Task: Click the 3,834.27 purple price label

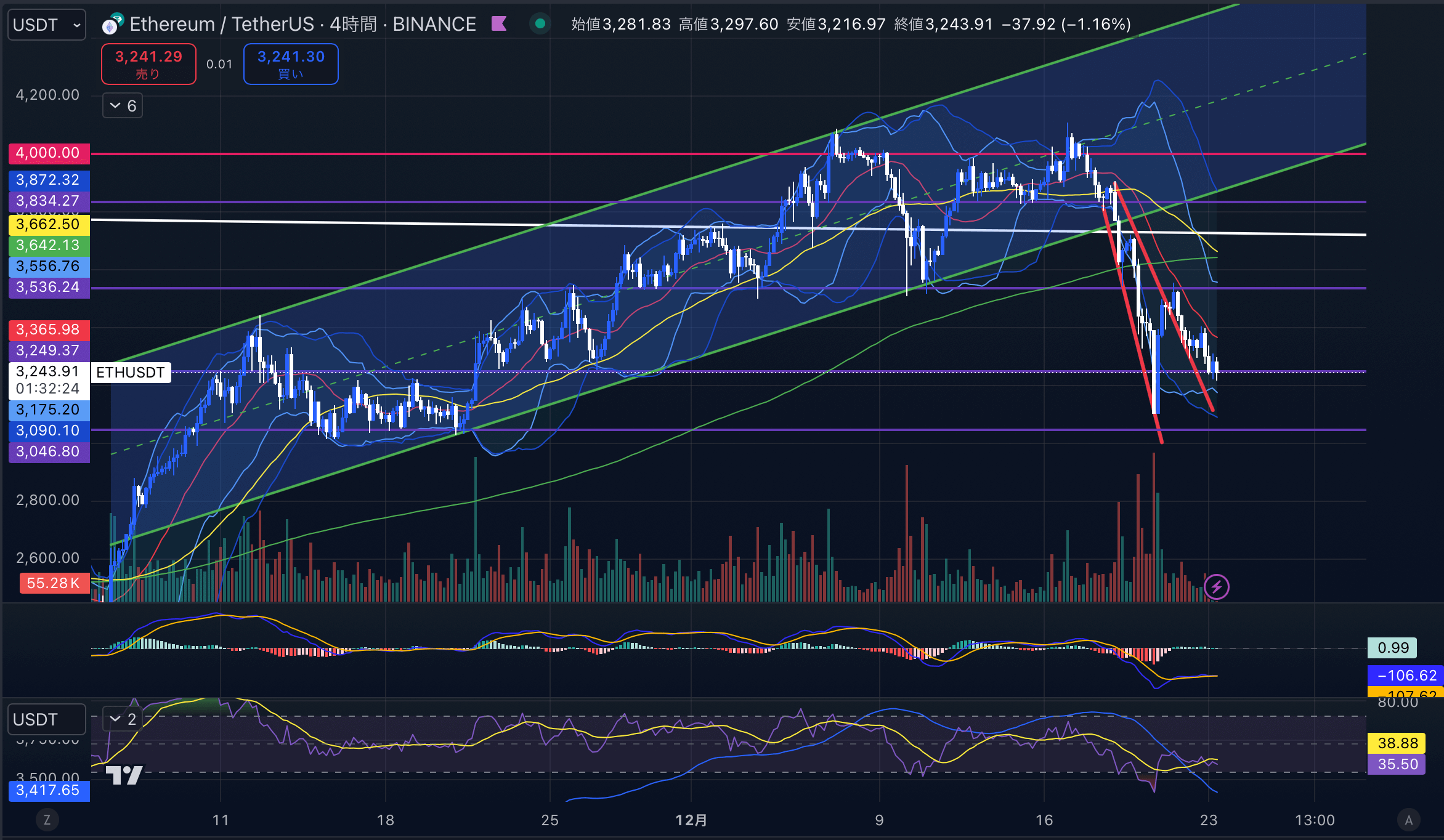Action: (x=49, y=201)
